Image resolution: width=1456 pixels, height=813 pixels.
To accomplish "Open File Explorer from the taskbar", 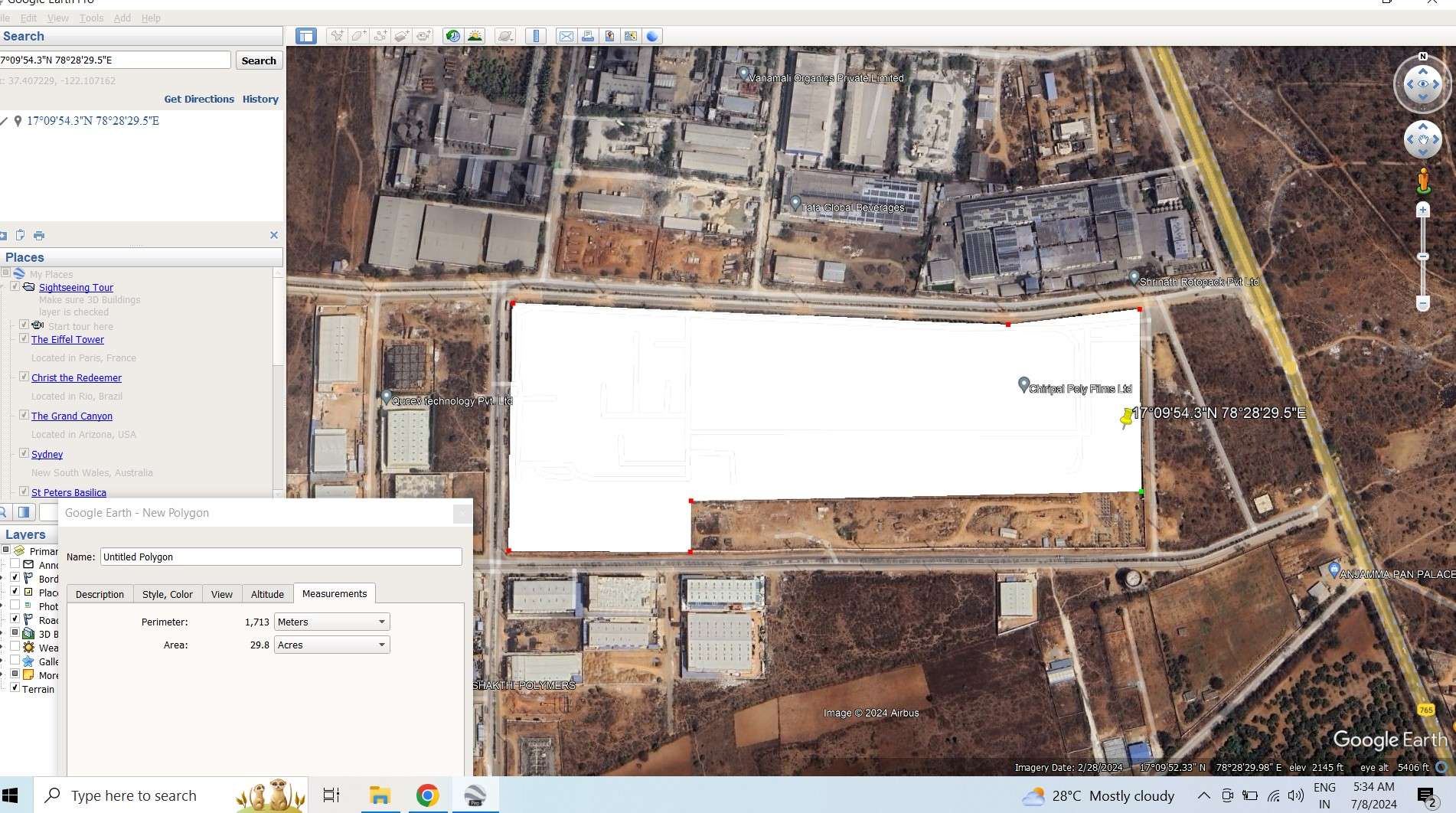I will tap(380, 795).
